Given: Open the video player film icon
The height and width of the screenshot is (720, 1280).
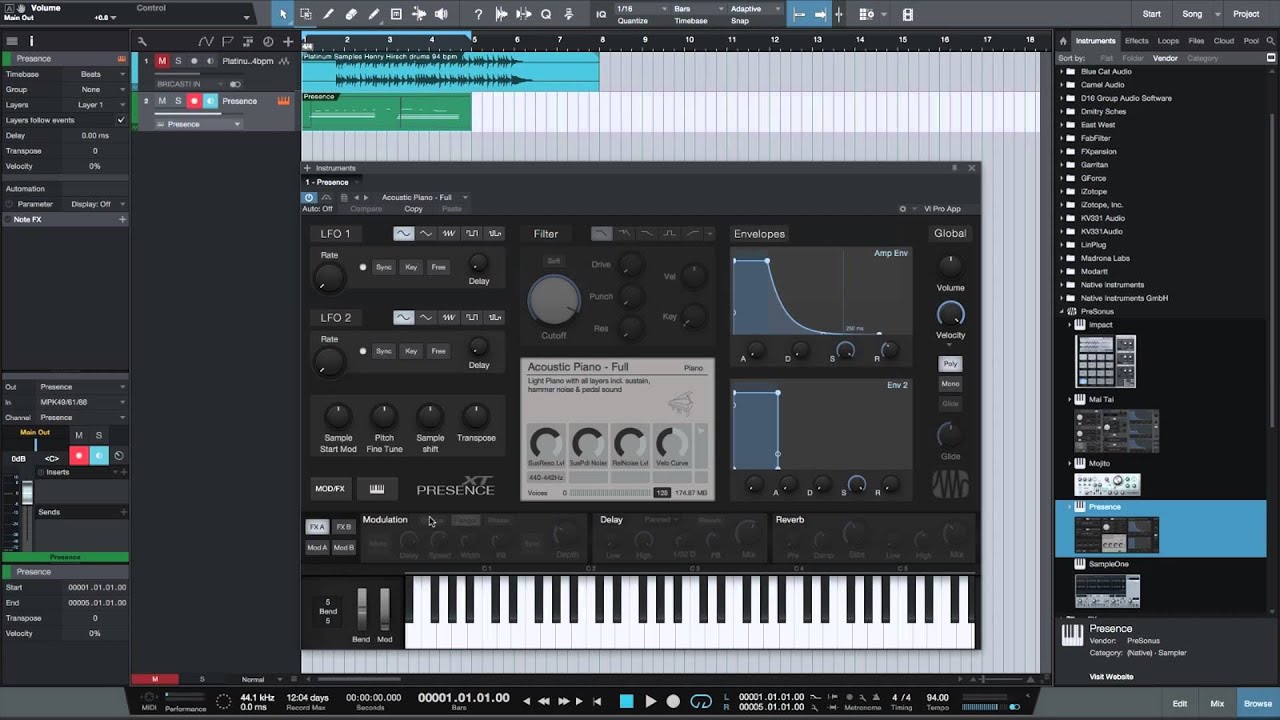Looking at the screenshot, I should [x=908, y=14].
